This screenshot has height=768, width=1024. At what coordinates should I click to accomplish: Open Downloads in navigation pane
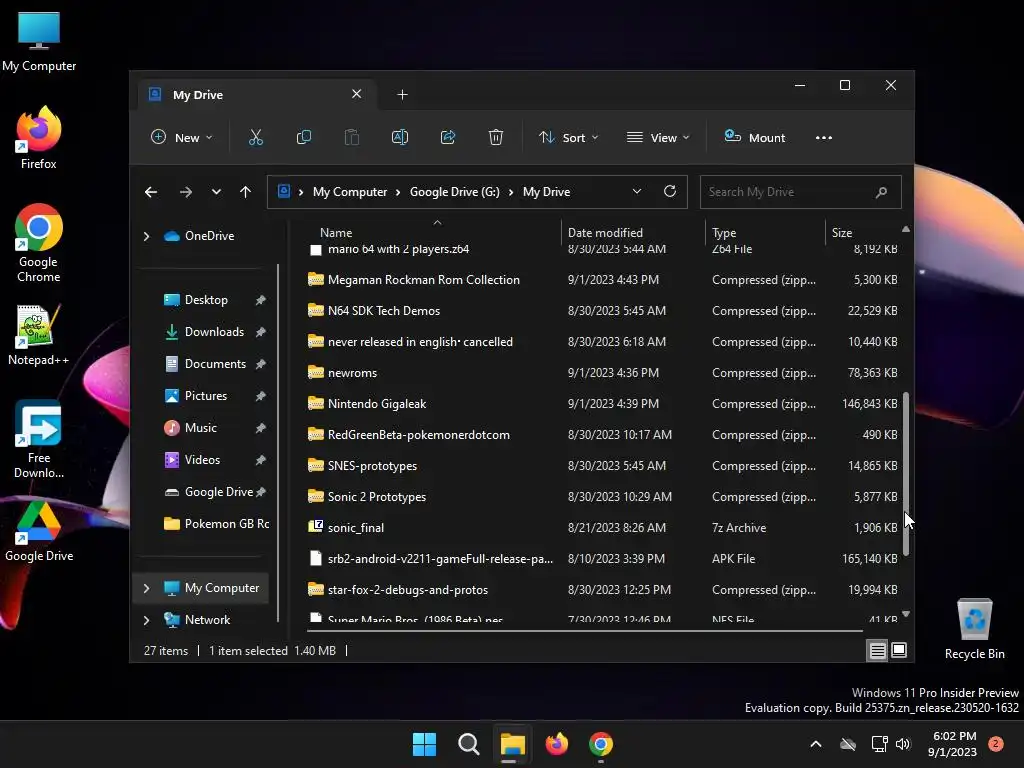click(214, 332)
